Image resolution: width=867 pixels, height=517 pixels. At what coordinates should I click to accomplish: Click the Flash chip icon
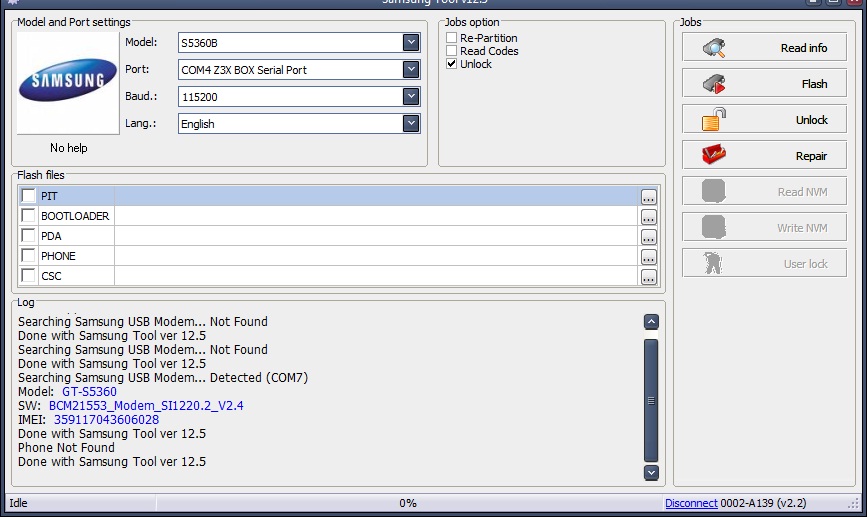(x=714, y=84)
